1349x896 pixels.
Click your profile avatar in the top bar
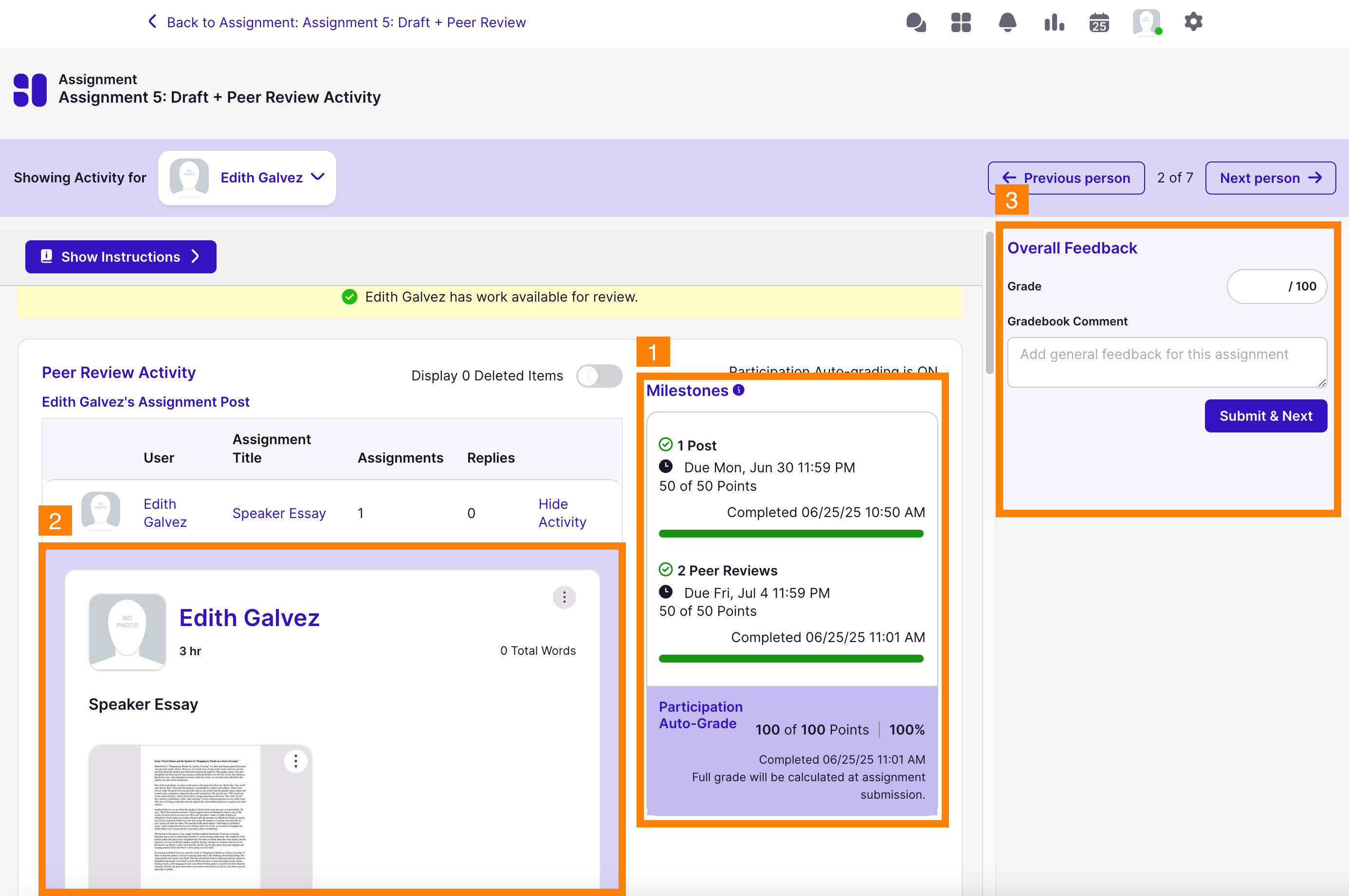pyautogui.click(x=1147, y=22)
